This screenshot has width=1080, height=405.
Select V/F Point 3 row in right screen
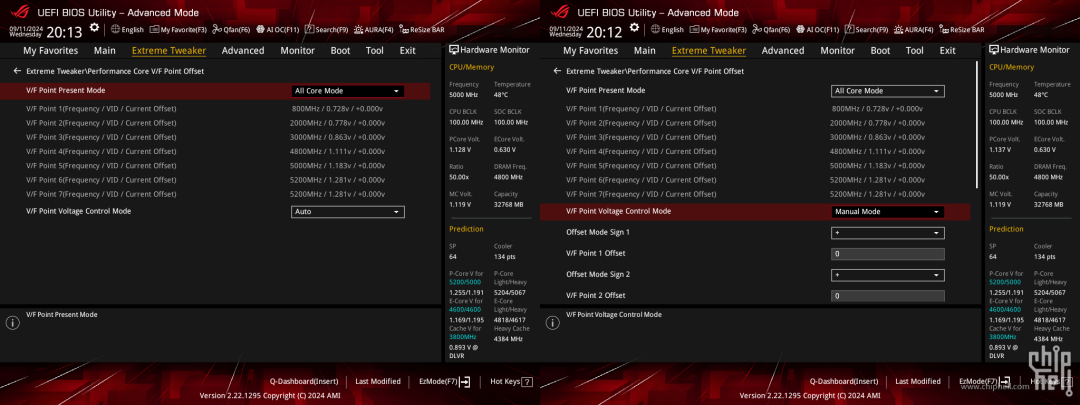point(755,137)
